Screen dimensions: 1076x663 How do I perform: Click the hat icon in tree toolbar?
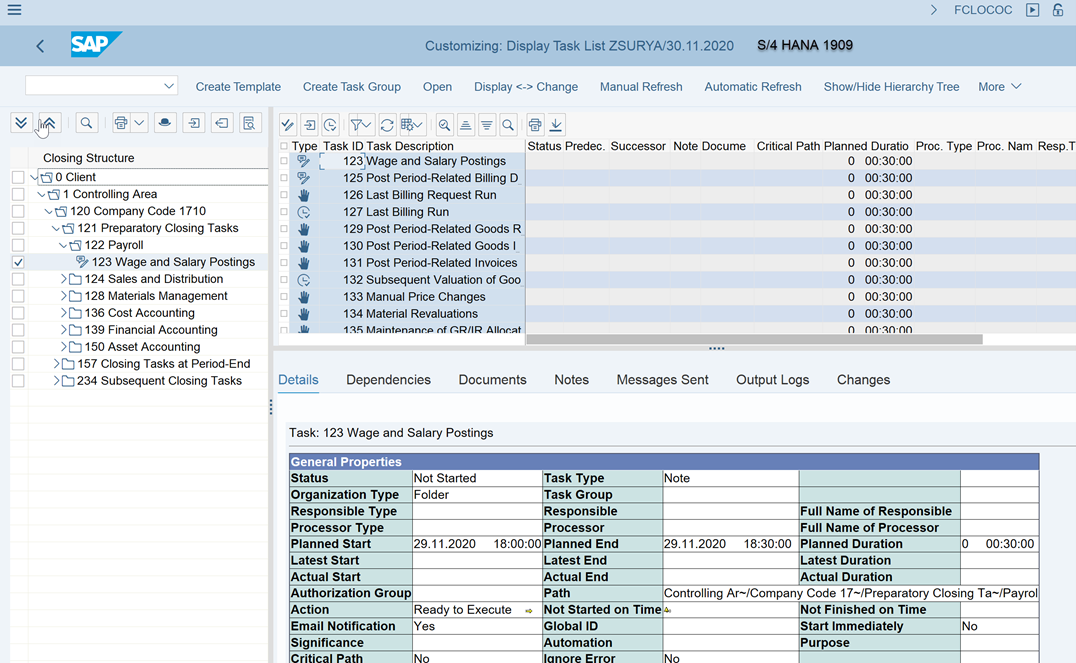[x=166, y=123]
